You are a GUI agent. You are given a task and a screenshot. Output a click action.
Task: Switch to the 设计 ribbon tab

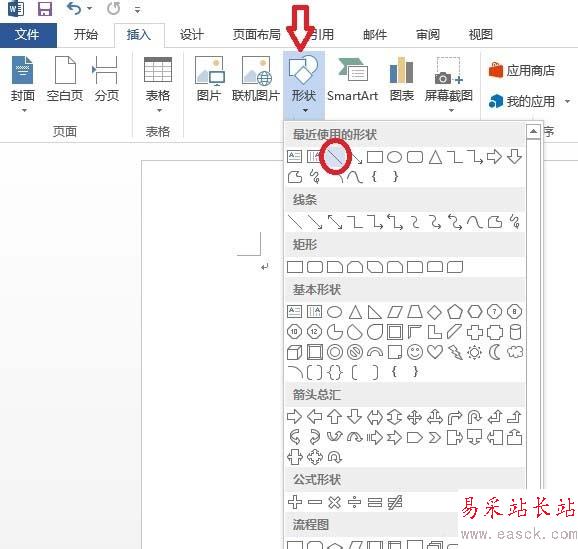coord(192,35)
